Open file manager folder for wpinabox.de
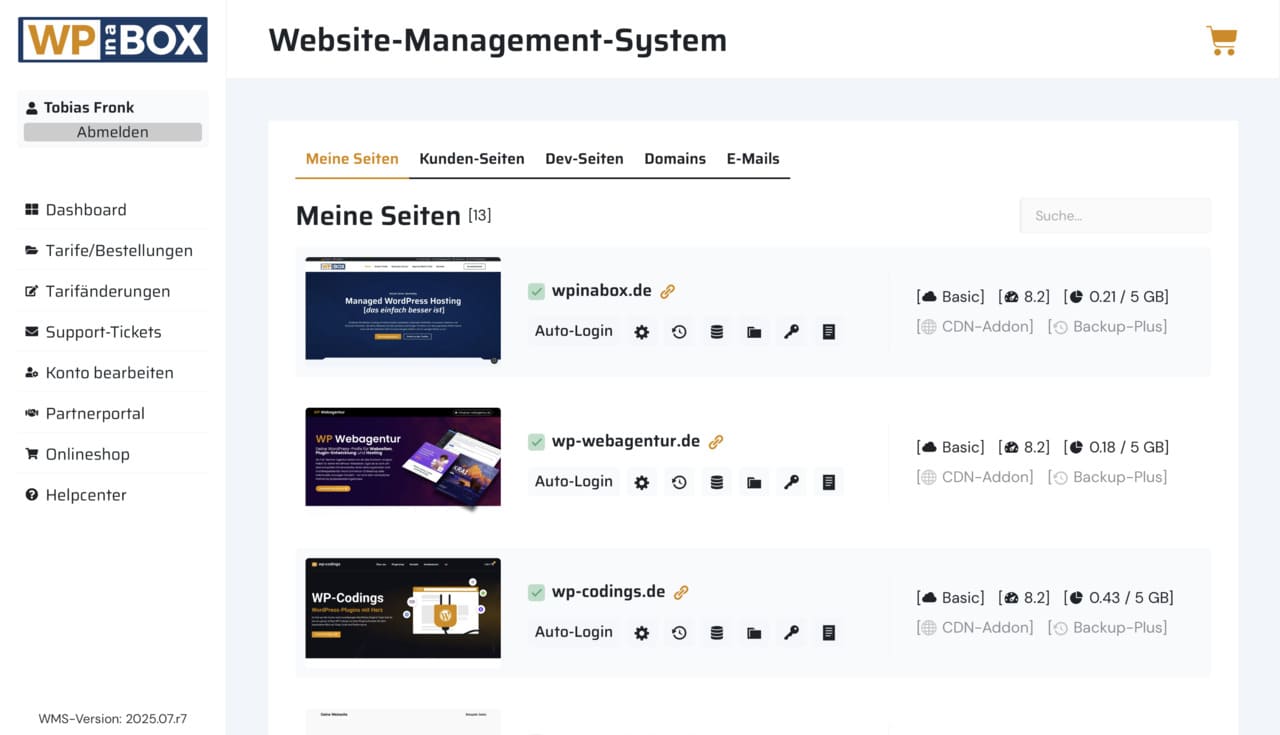The image size is (1280, 735). pyautogui.click(x=754, y=332)
